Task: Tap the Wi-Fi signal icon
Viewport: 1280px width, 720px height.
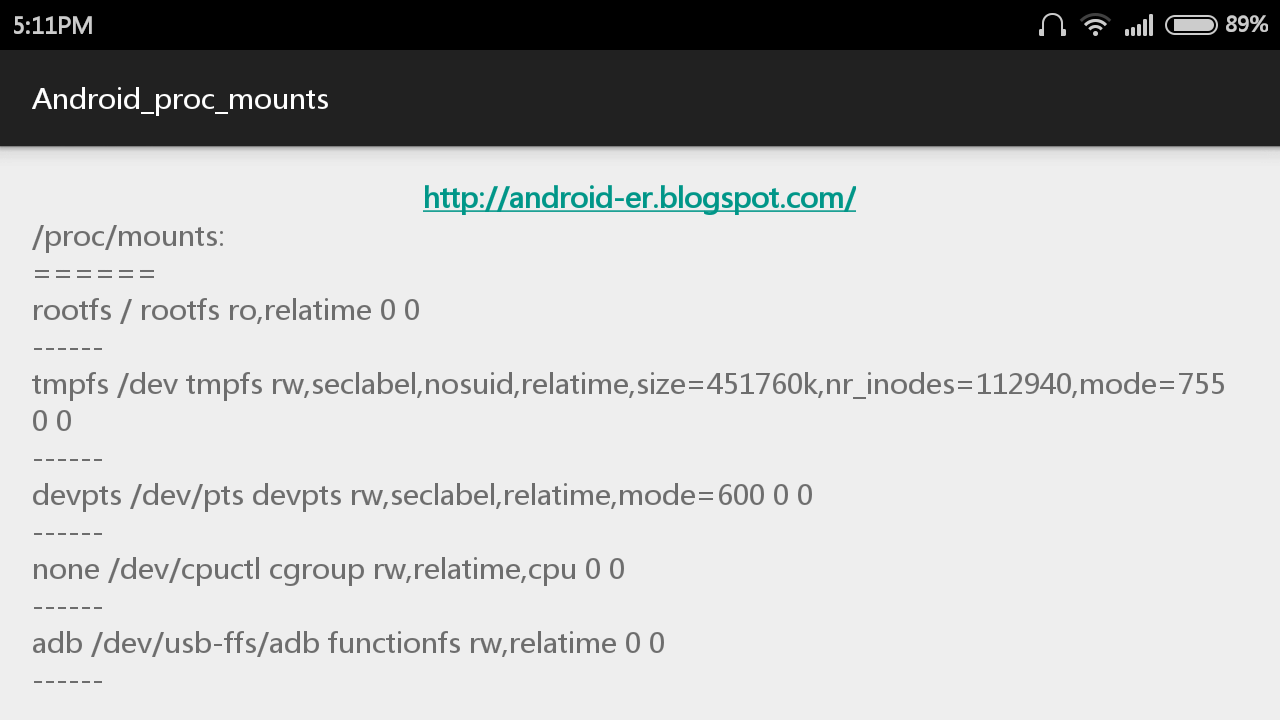Action: coord(1096,25)
